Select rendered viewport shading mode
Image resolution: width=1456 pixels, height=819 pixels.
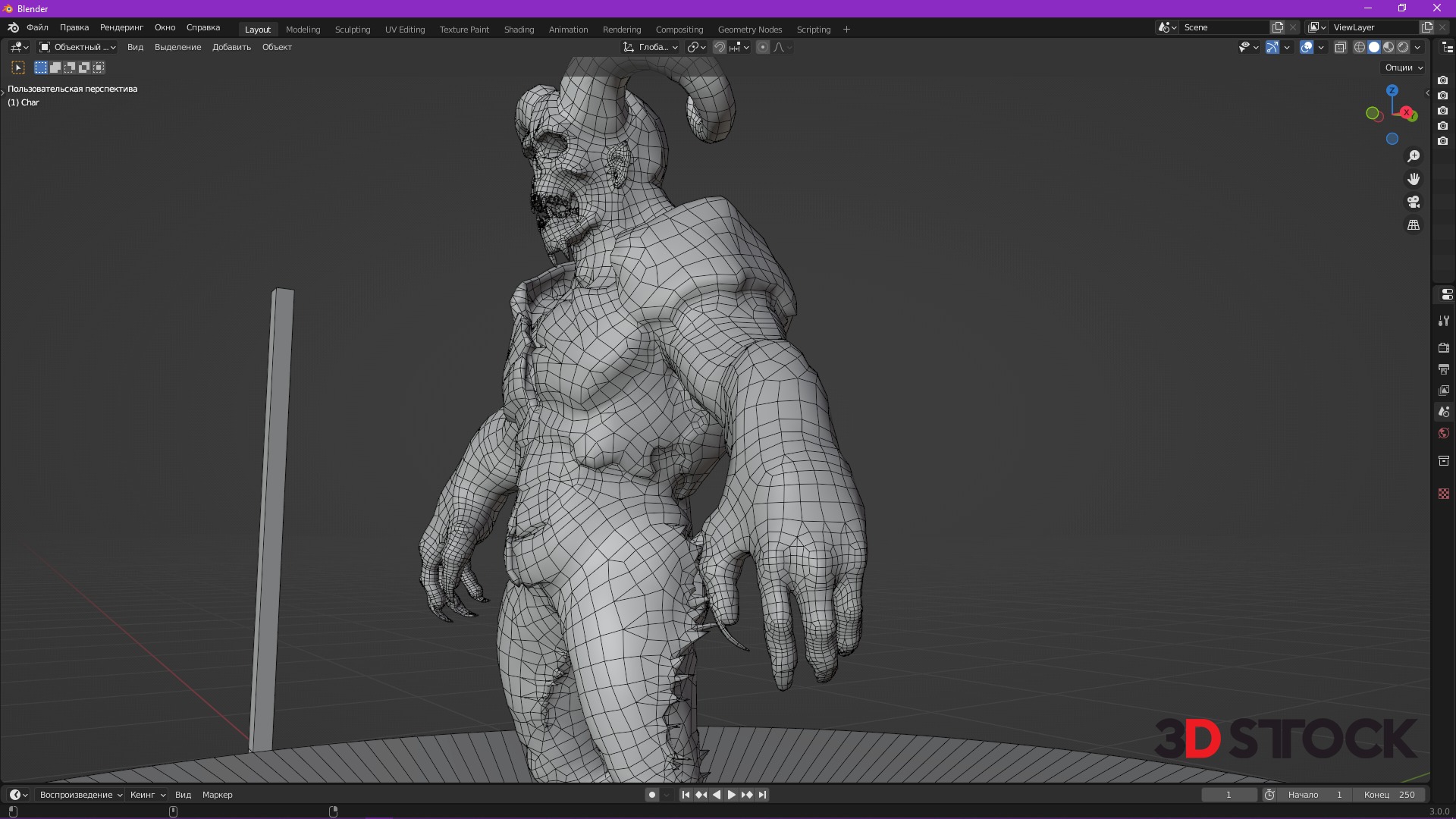click(1403, 47)
